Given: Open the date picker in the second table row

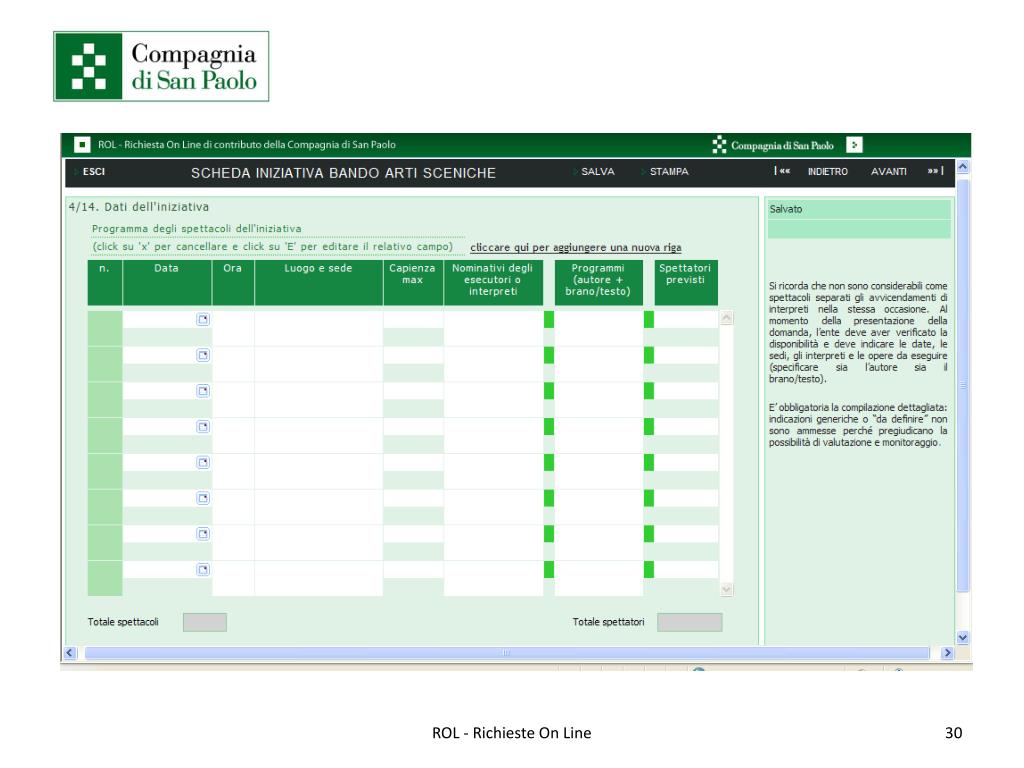Looking at the screenshot, I should click(x=203, y=355).
